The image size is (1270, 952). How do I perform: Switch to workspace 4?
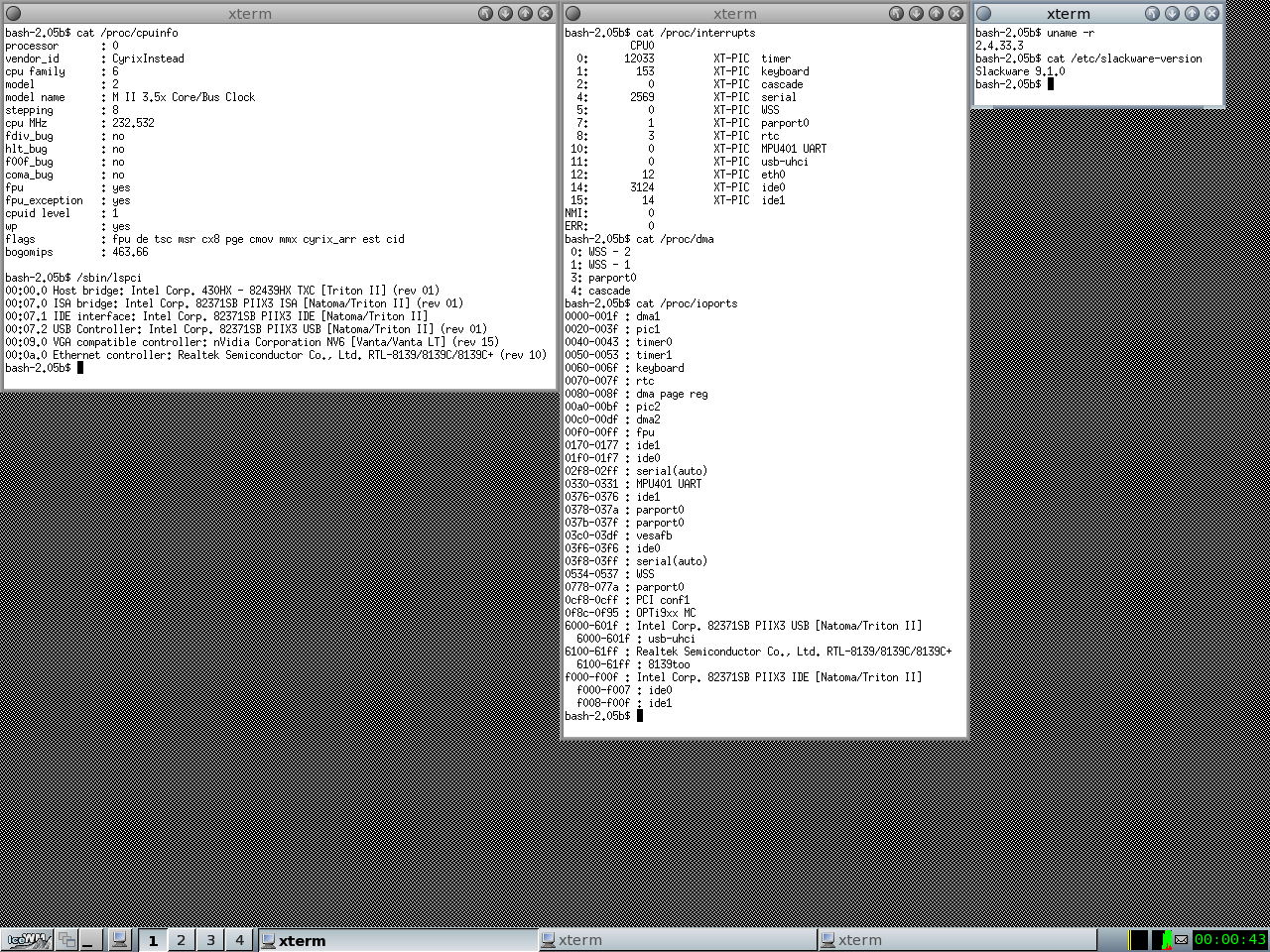[x=239, y=939]
